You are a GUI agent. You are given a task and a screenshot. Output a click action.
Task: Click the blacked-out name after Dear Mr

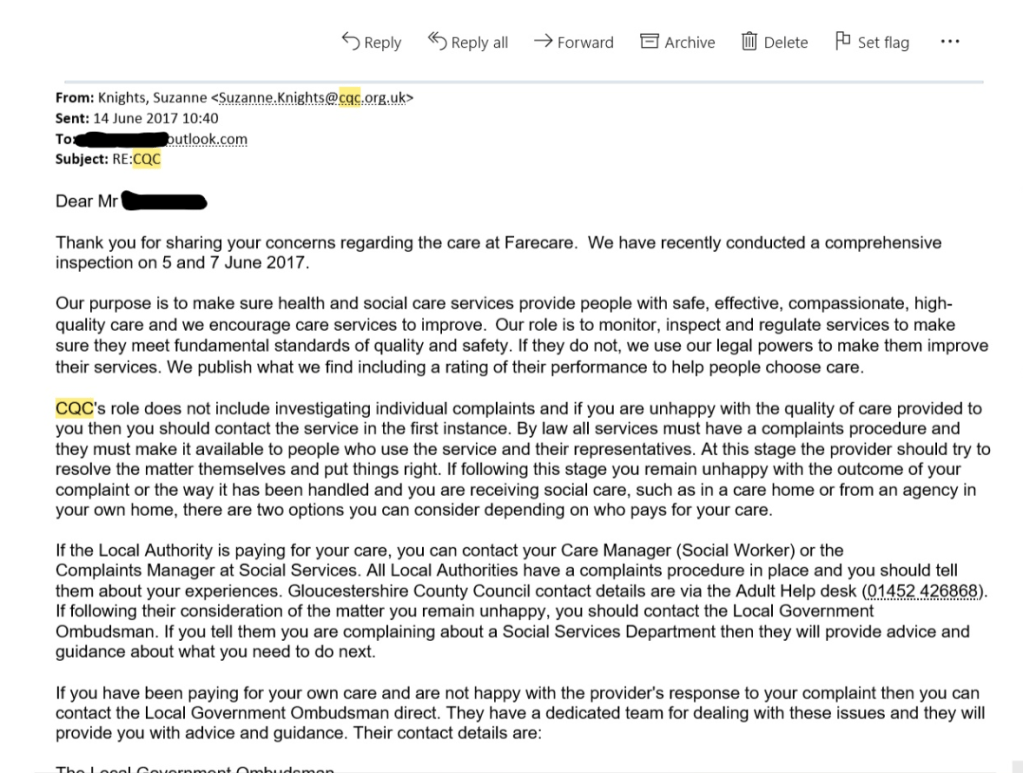165,203
